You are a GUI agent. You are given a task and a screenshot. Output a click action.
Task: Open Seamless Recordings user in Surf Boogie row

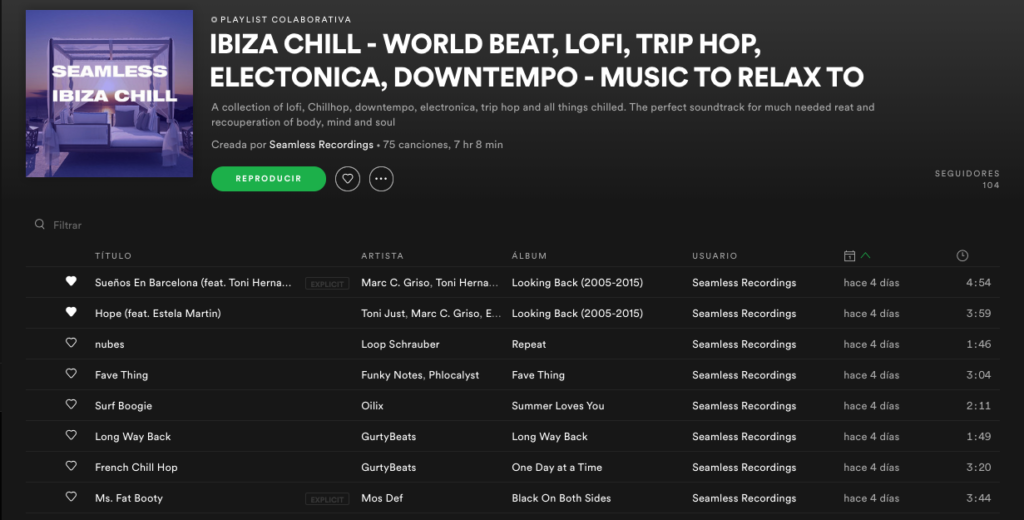(744, 406)
